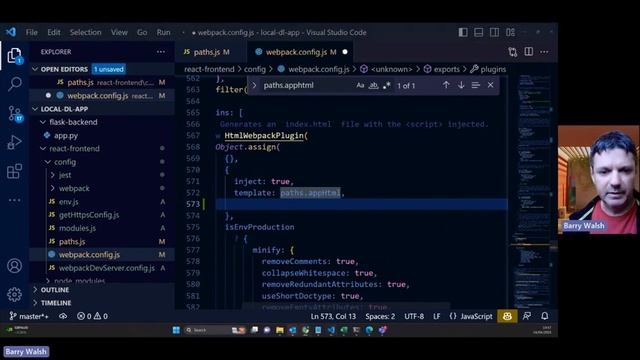Click the Synchronize Changes status icon
Viewport: 640px width, 360px height.
[x=63, y=316]
